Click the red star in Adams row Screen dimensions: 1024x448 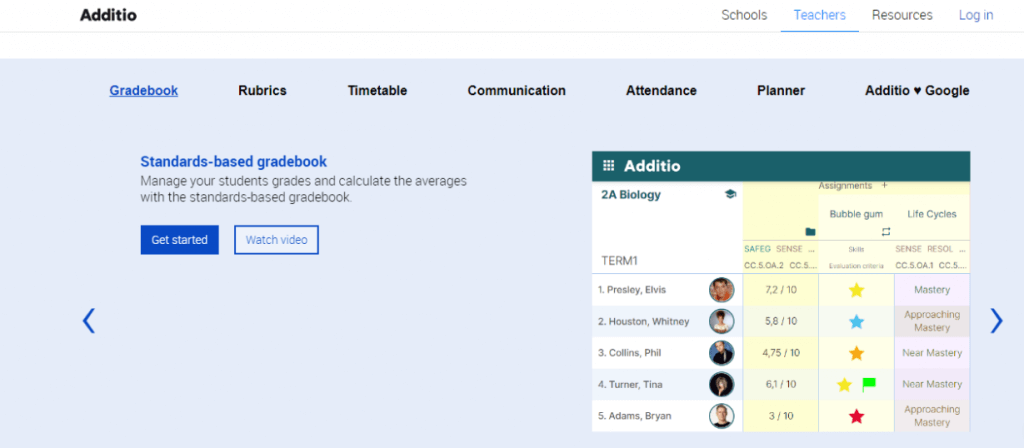856,416
